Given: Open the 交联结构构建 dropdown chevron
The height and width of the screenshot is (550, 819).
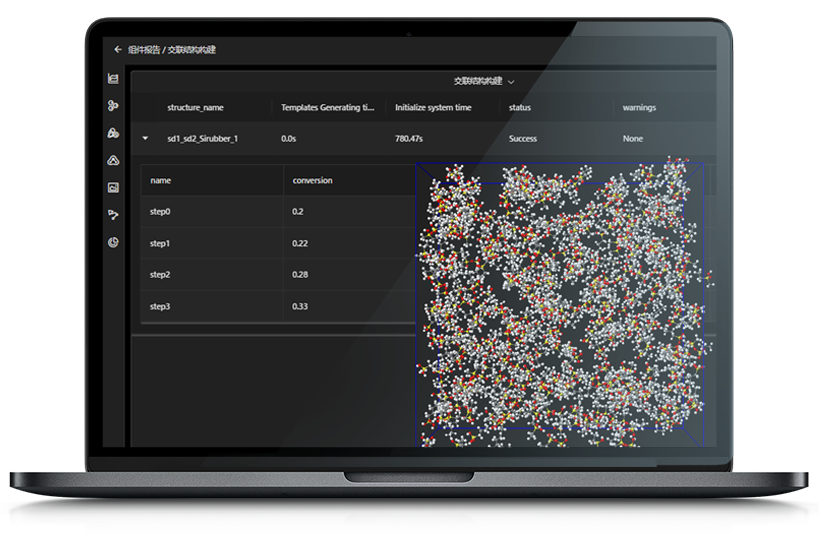Looking at the screenshot, I should 511,82.
